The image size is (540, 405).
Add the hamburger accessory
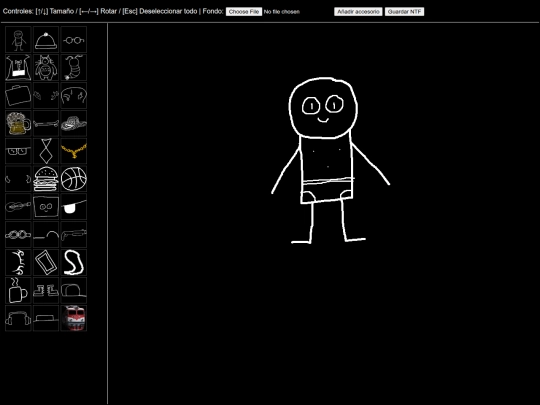[46, 179]
